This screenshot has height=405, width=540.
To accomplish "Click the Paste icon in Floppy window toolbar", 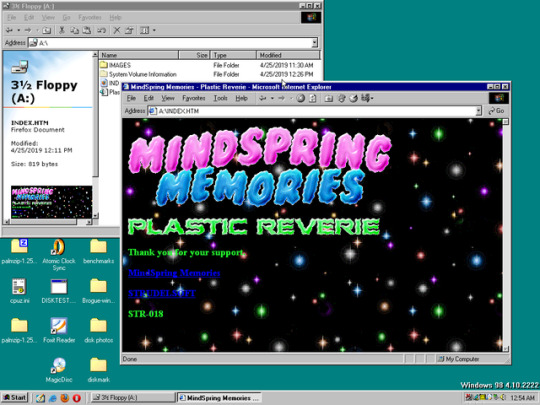I will coord(87,30).
